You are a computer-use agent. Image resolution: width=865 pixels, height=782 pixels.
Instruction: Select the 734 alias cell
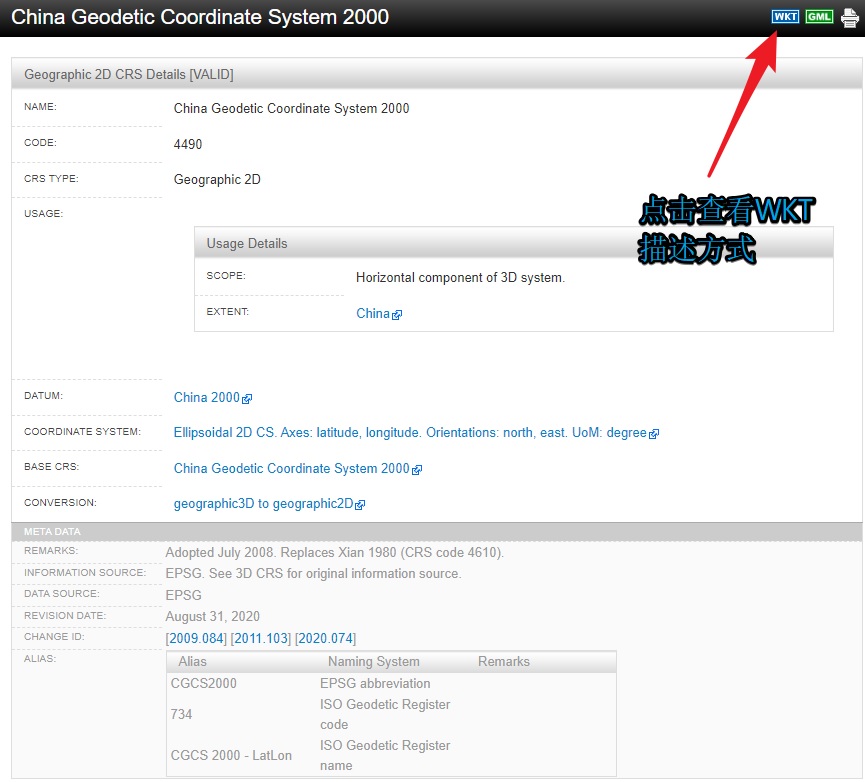(x=181, y=714)
